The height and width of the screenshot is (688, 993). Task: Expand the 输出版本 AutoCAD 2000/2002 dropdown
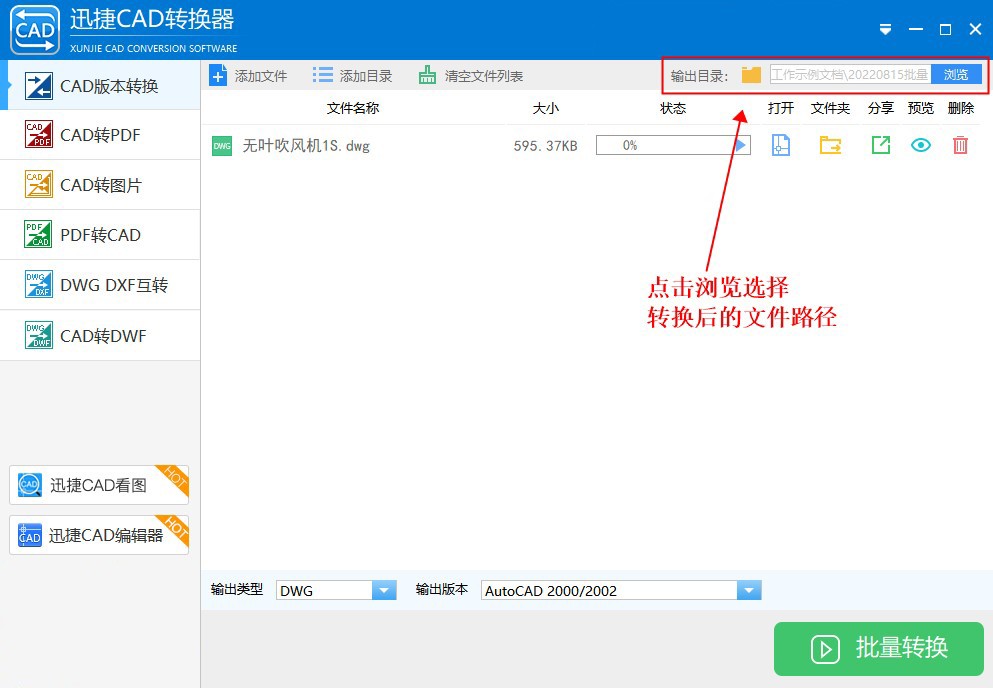coord(749,590)
